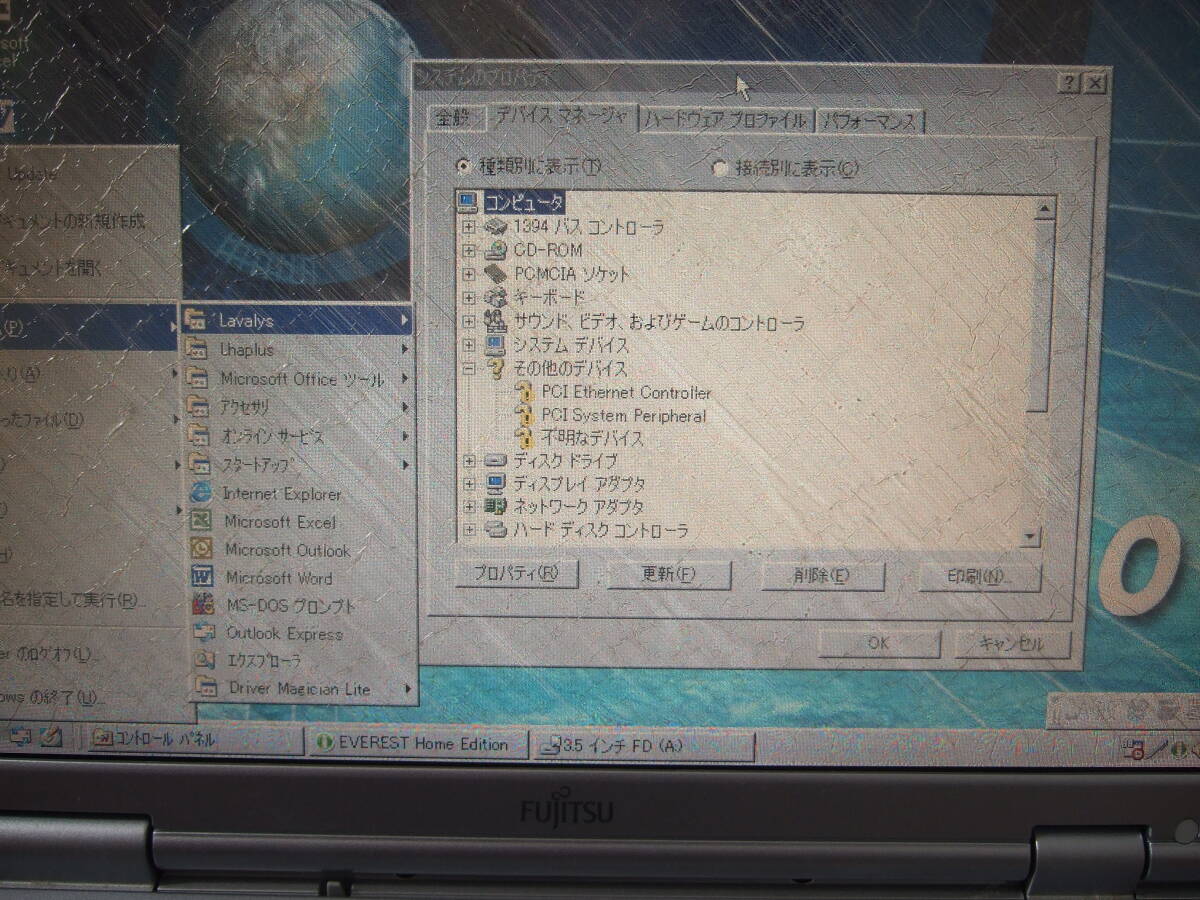1200x900 pixels.
Task: Click the PCMCIA socket device icon
Action: [496, 274]
